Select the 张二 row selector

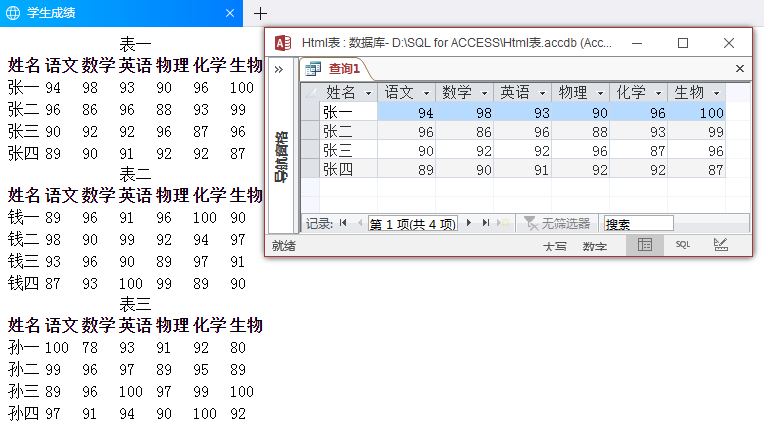pos(310,131)
